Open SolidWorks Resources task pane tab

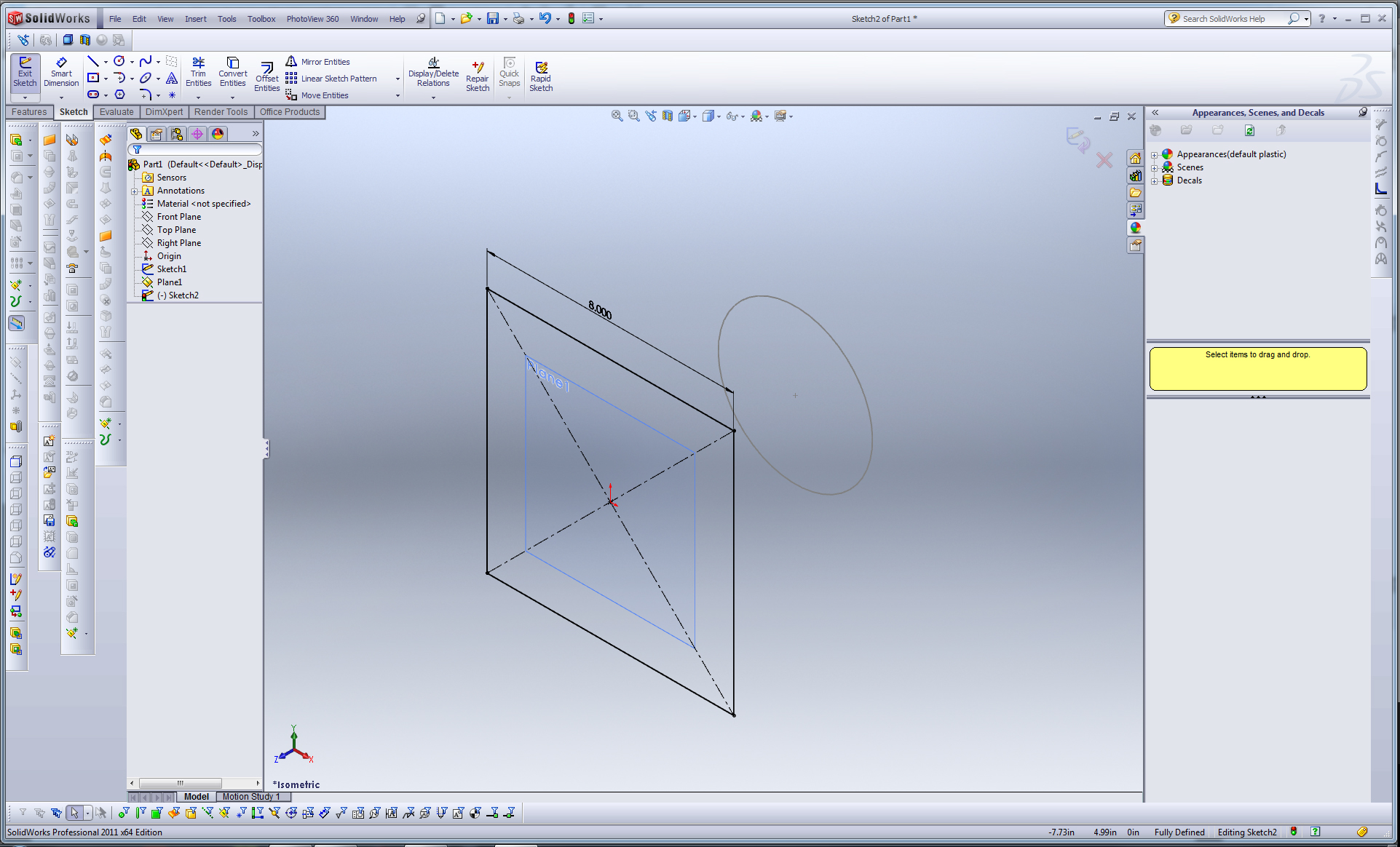coord(1135,158)
